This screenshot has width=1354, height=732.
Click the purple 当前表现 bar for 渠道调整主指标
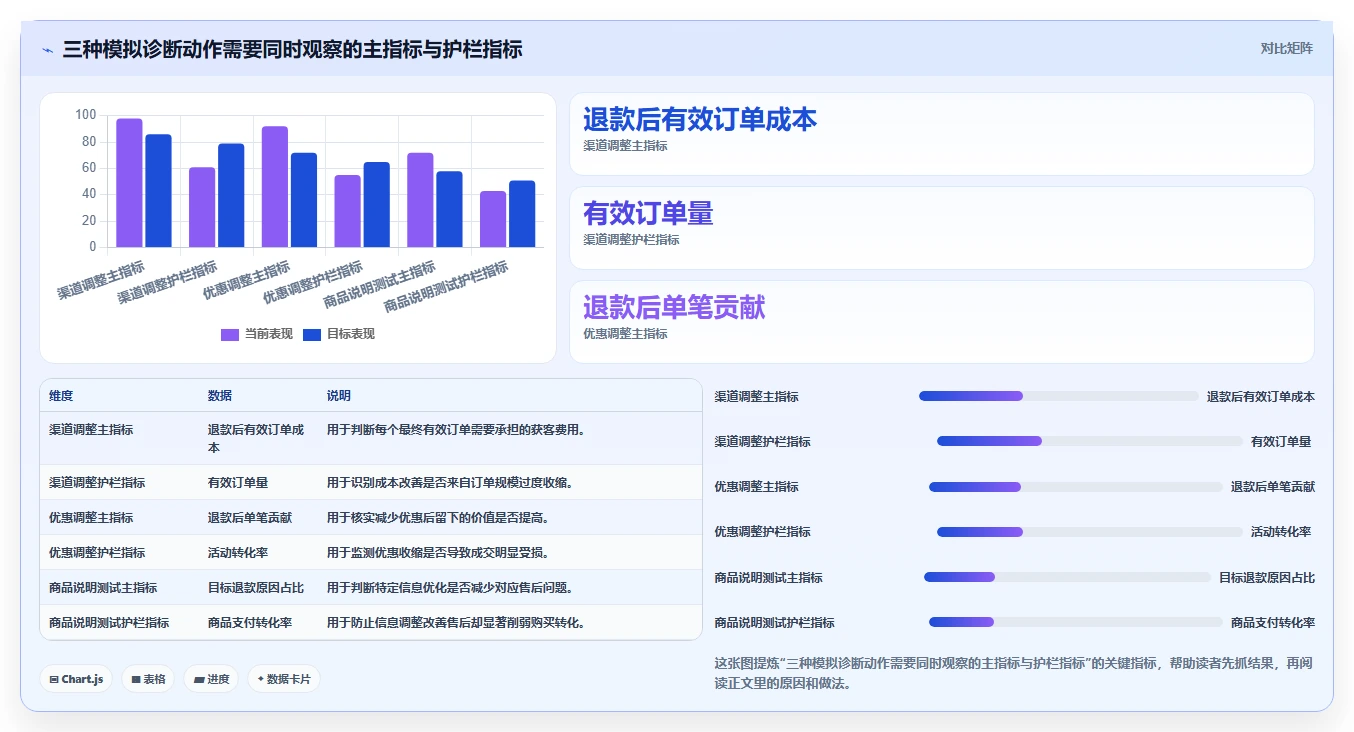129,183
